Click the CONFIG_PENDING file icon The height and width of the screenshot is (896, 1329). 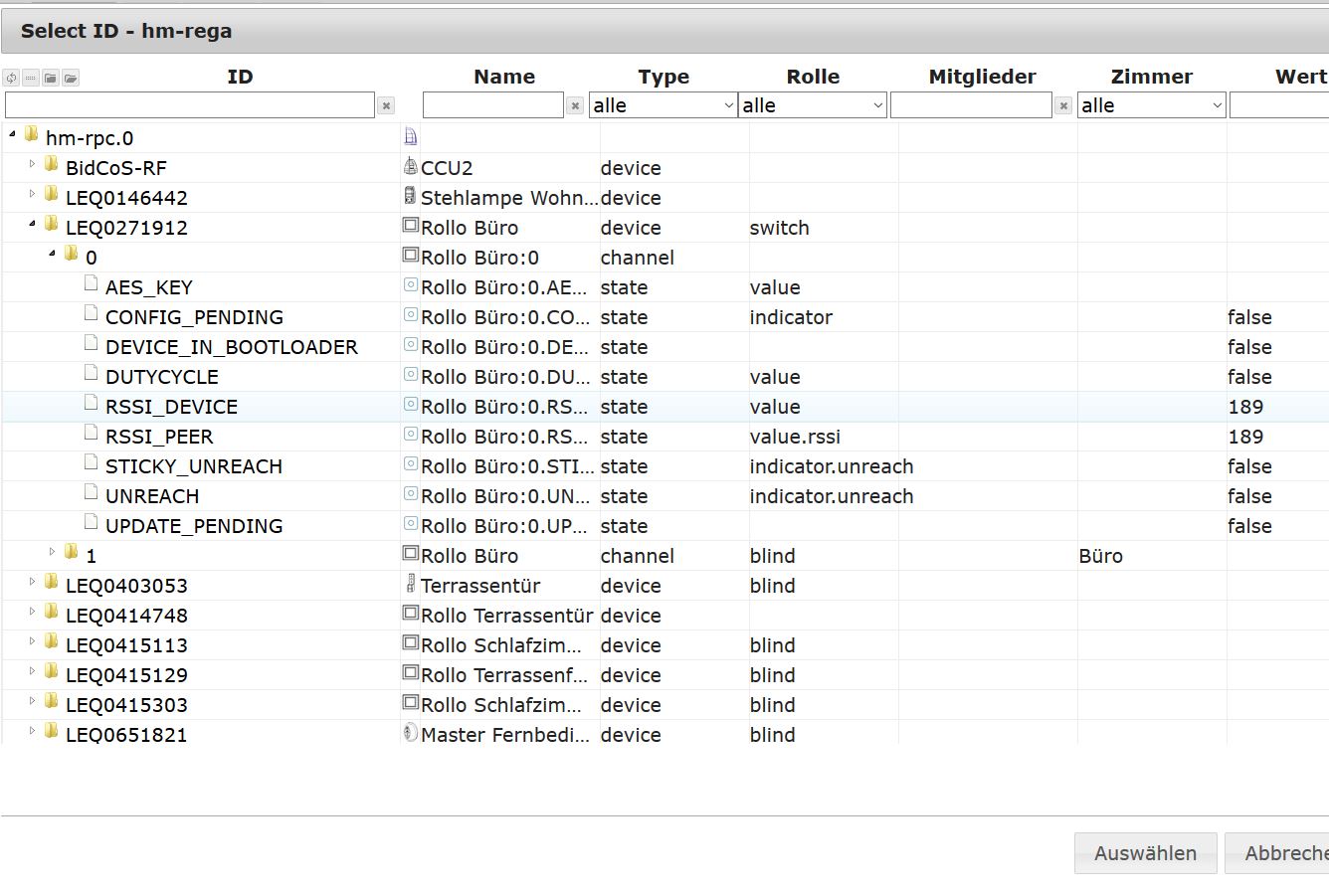click(92, 314)
